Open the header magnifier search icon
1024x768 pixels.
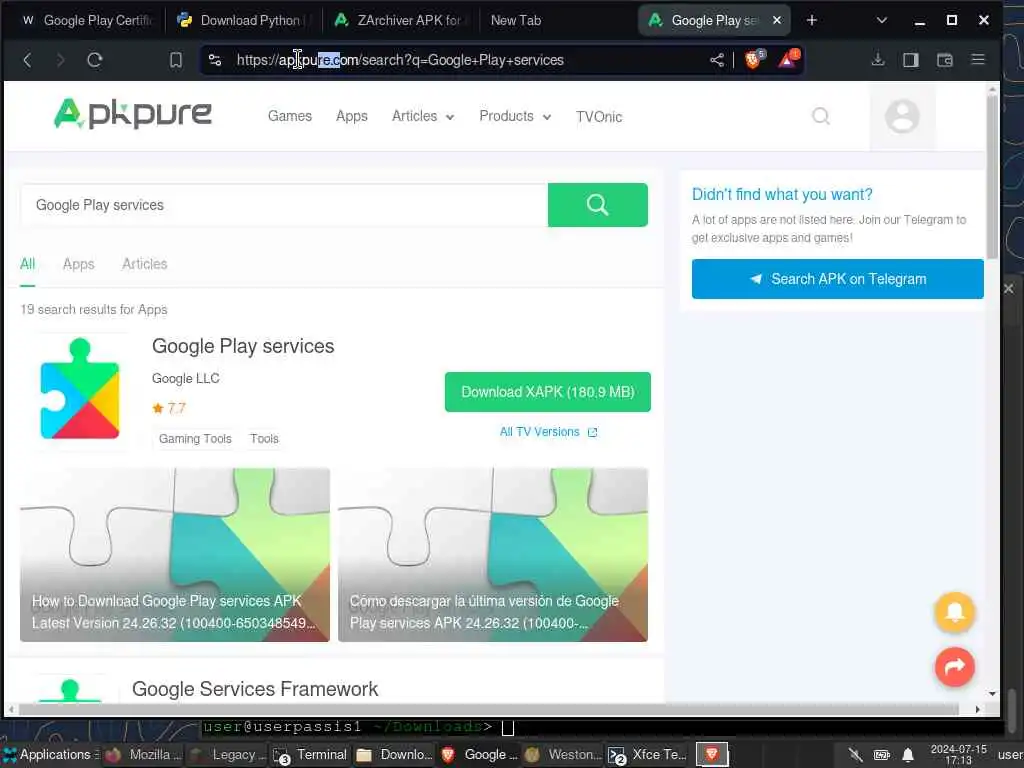(x=821, y=116)
